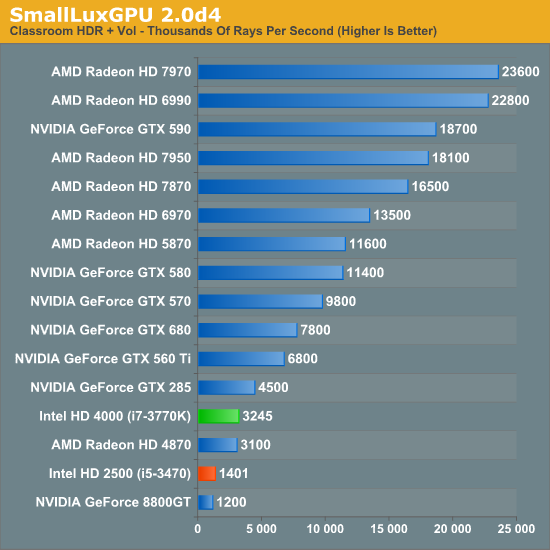The image size is (550, 550).
Task: Click the 10 000 axis tick label
Action: pos(325,529)
